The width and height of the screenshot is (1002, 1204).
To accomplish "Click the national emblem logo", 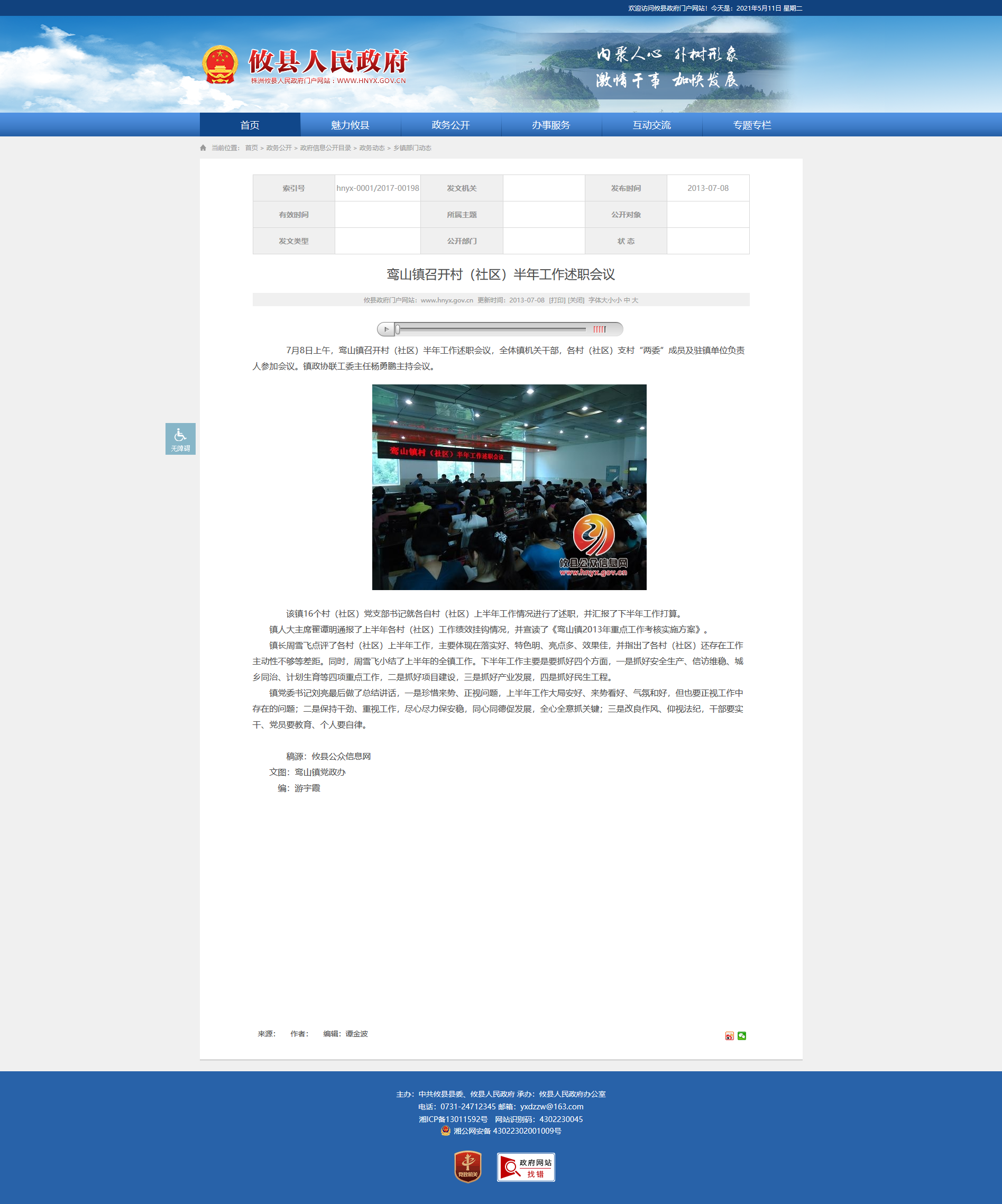I will (x=220, y=64).
